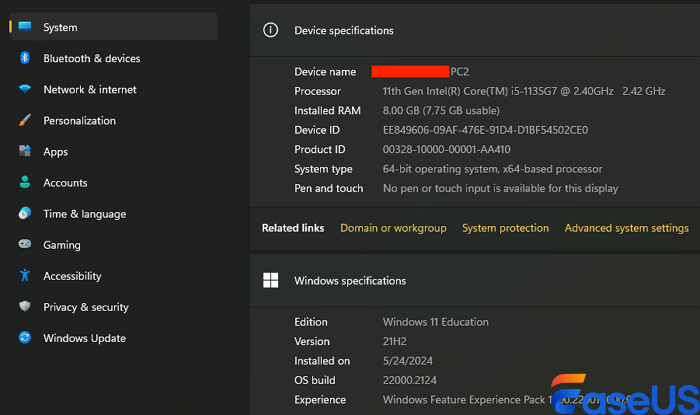Open Advanced system settings link
Viewport: 700px width, 415px height.
626,228
